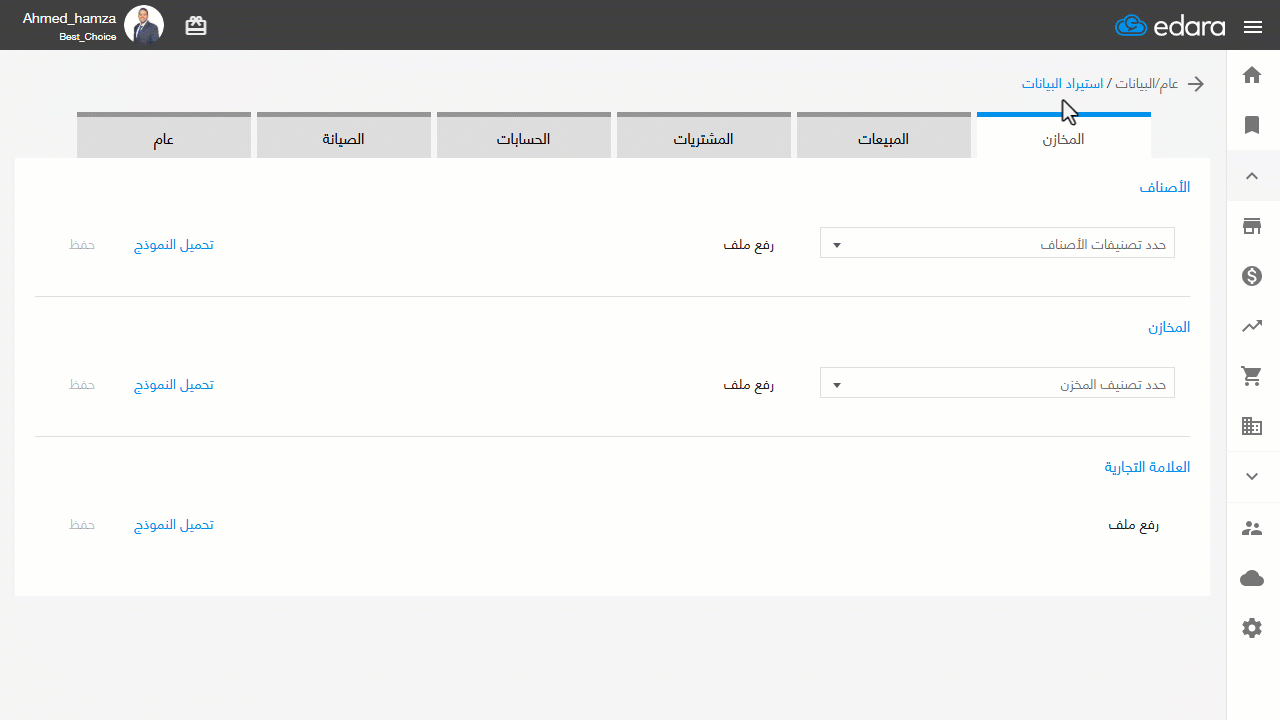
Task: Click استيراد البيانات breadcrumb link
Action: [1062, 84]
